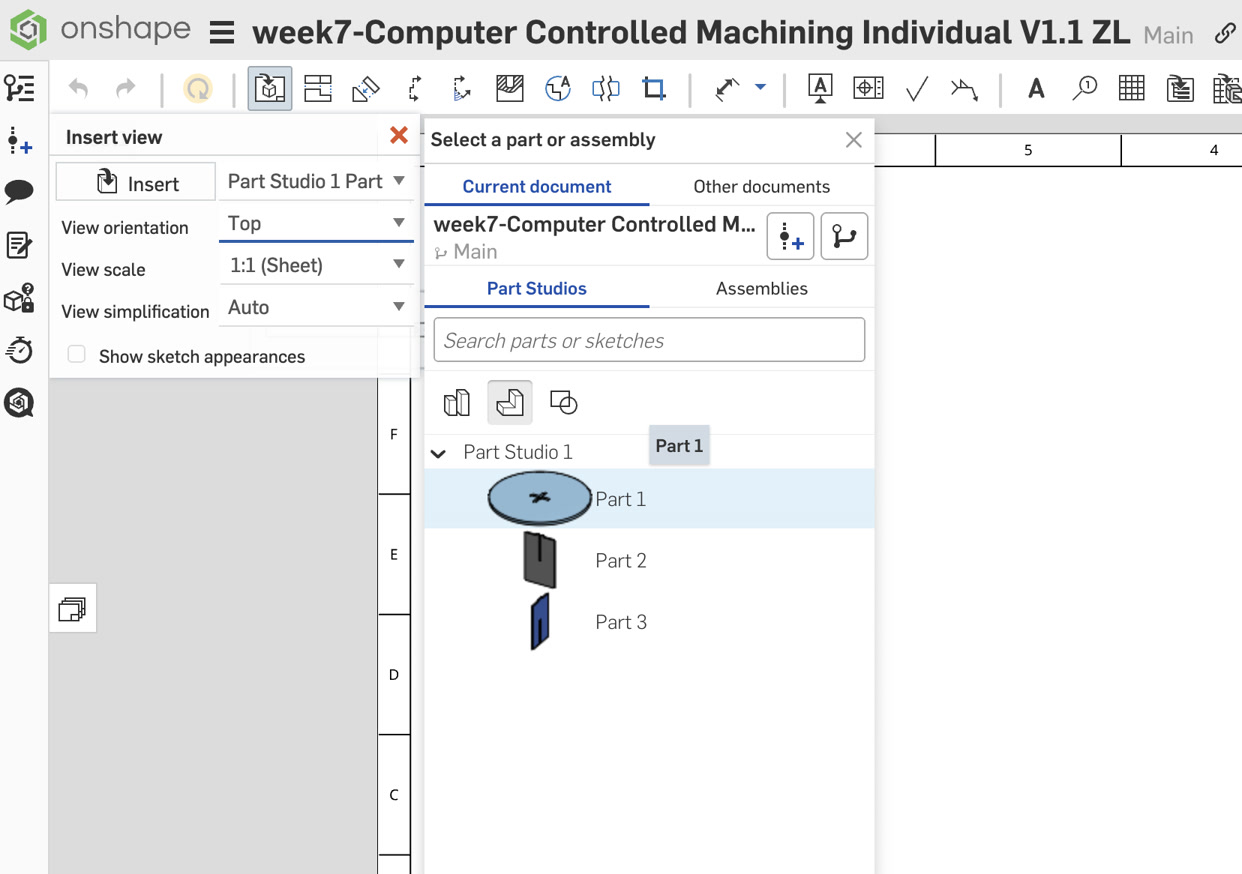Open the View orientation Top dropdown
1242x874 pixels.
316,223
